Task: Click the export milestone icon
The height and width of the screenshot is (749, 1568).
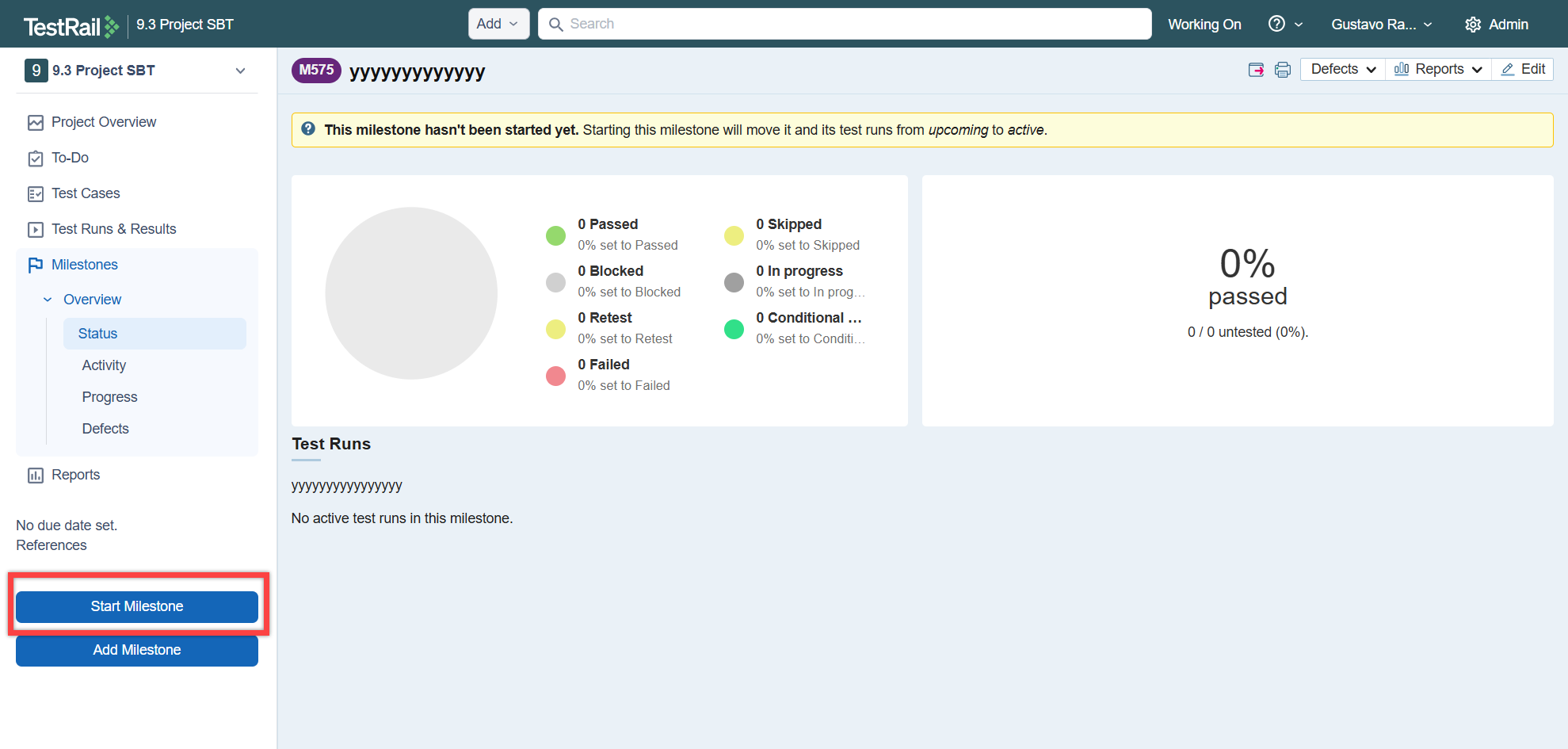Action: coord(1256,70)
